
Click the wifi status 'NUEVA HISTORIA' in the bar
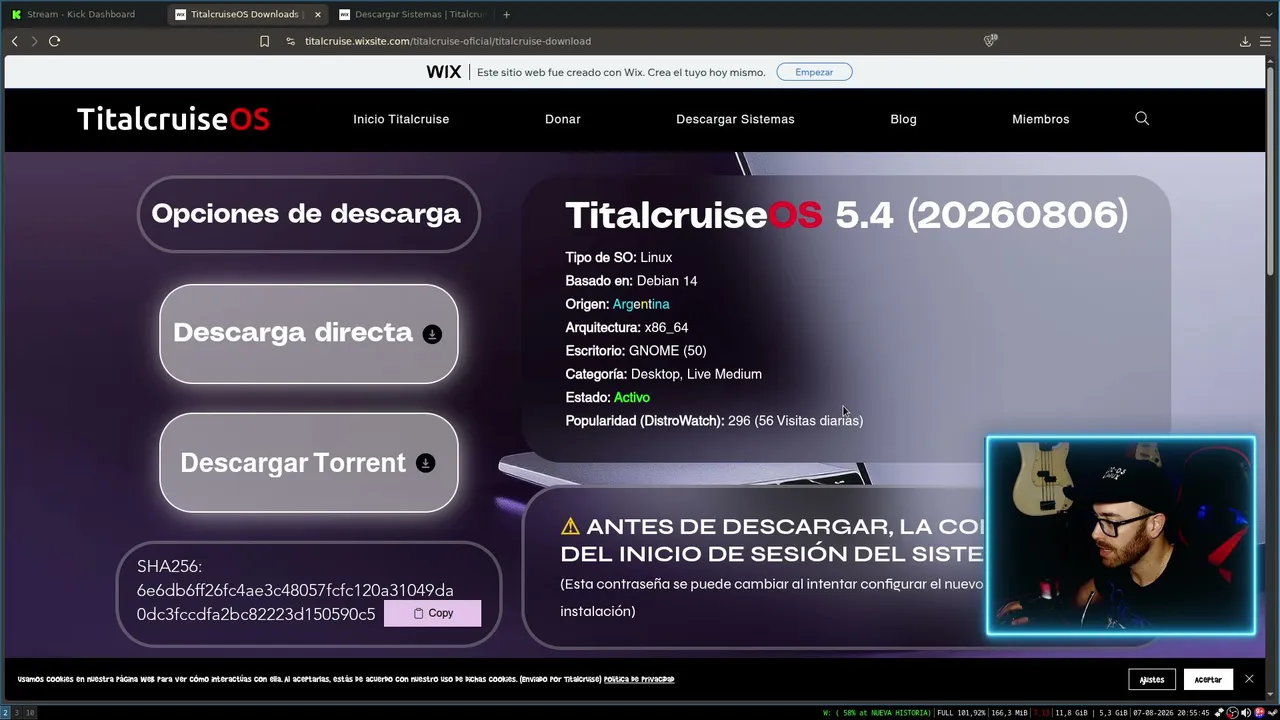(877, 713)
